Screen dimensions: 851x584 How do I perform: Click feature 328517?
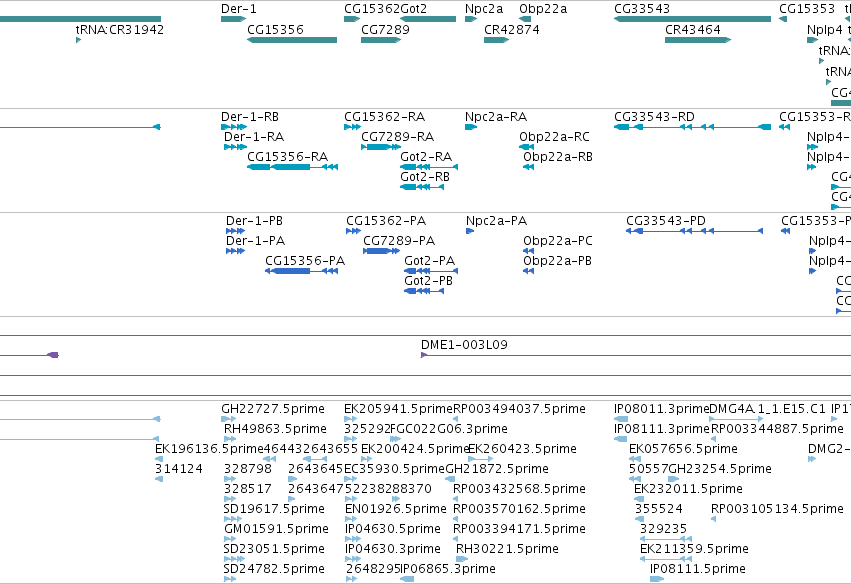pyautogui.click(x=230, y=499)
